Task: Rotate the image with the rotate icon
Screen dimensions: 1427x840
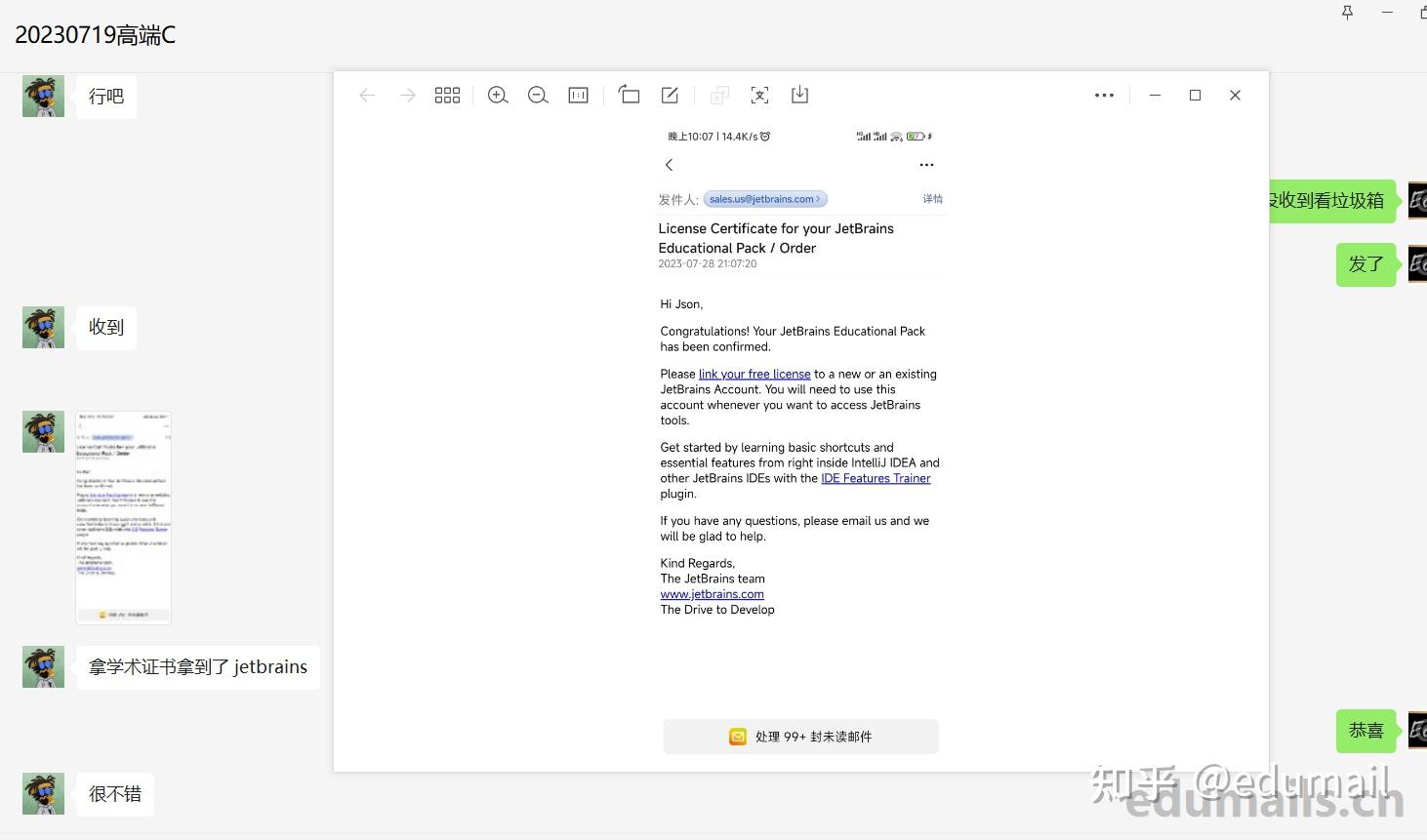Action: click(x=629, y=95)
